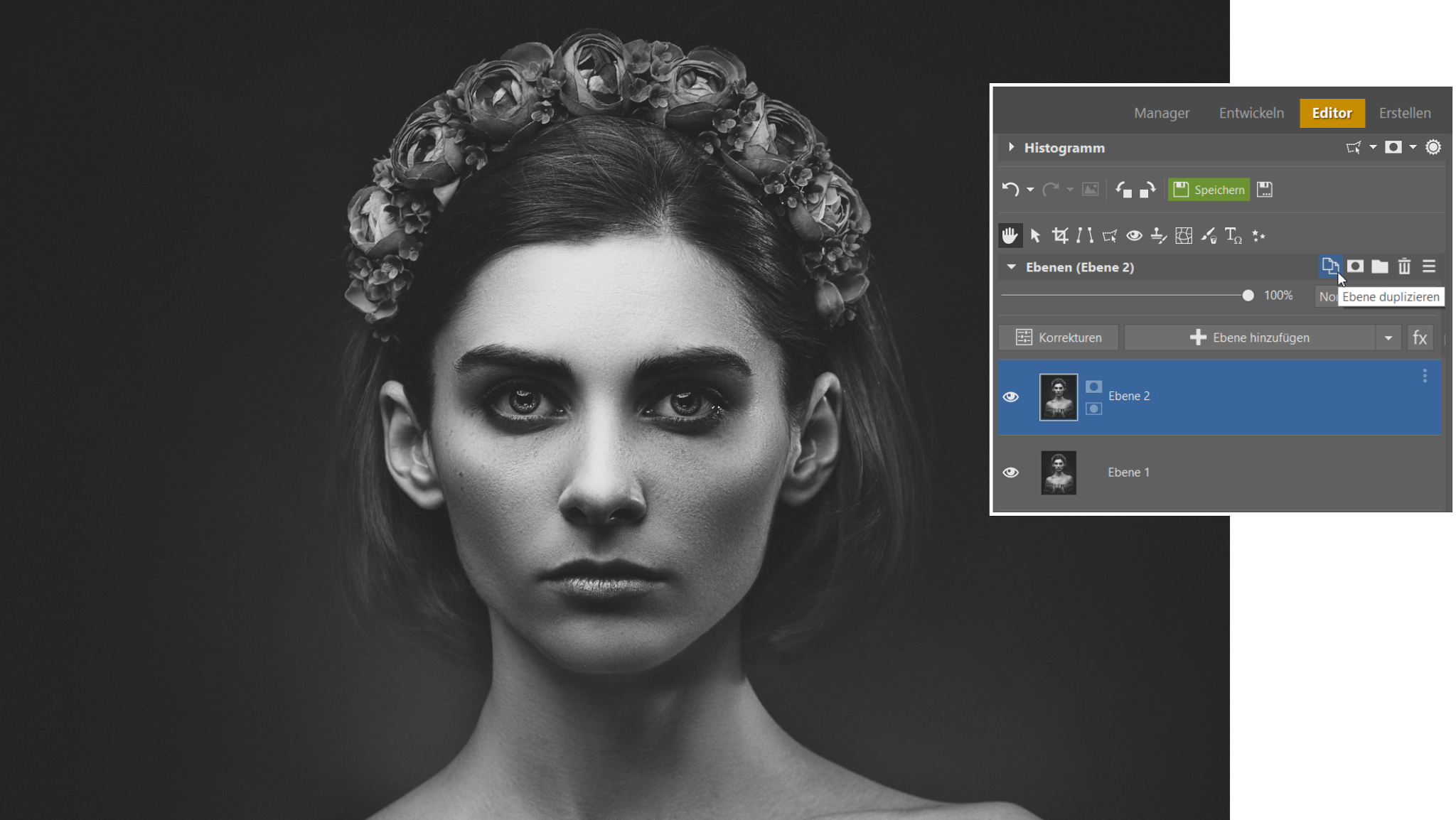Screen dimensions: 1456x820
Task: Select the Ebene 2 layer thumbnail
Action: pyautogui.click(x=1059, y=397)
